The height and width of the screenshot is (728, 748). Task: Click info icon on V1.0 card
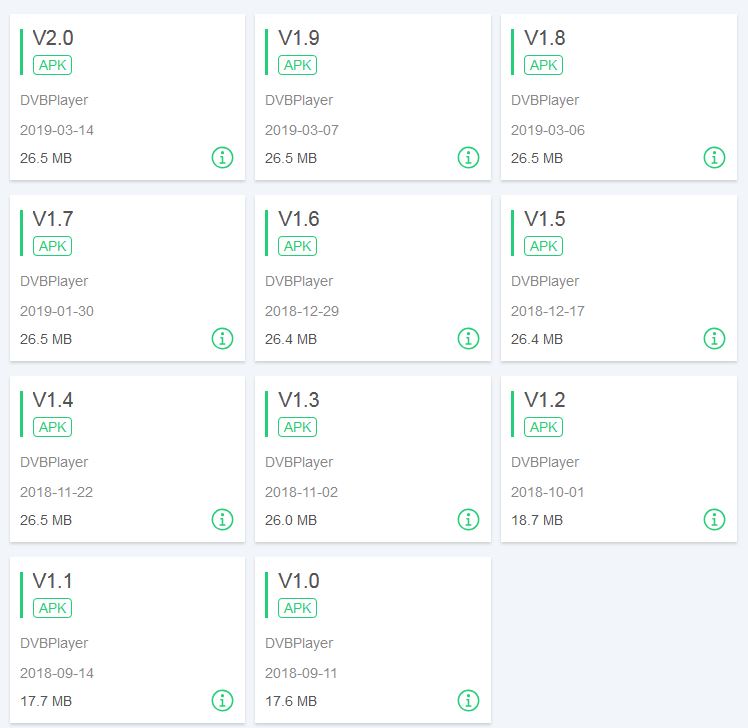[468, 701]
